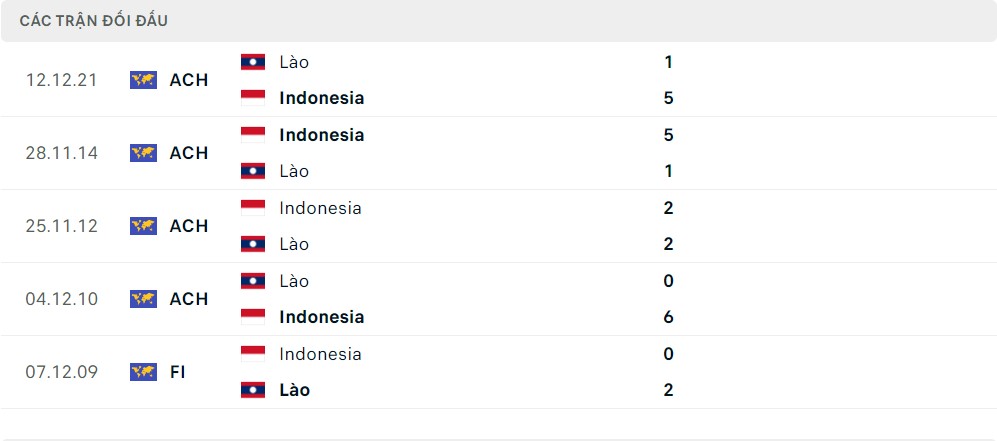Click the Laos flag in the 12.12.21 match

coord(253,62)
